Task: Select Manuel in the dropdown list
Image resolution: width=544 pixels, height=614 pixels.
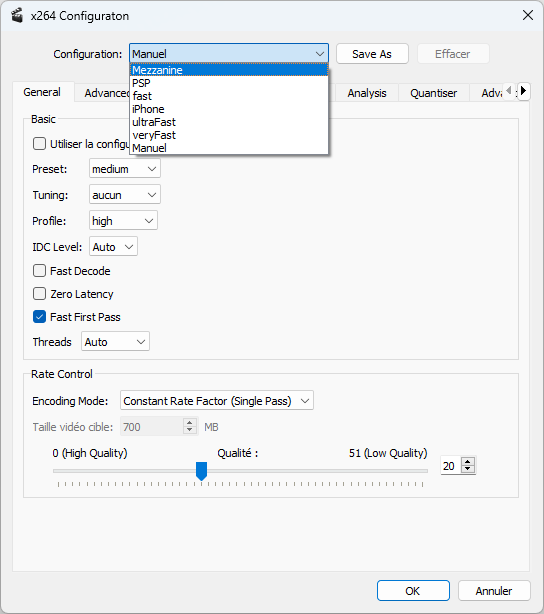Action: point(229,148)
